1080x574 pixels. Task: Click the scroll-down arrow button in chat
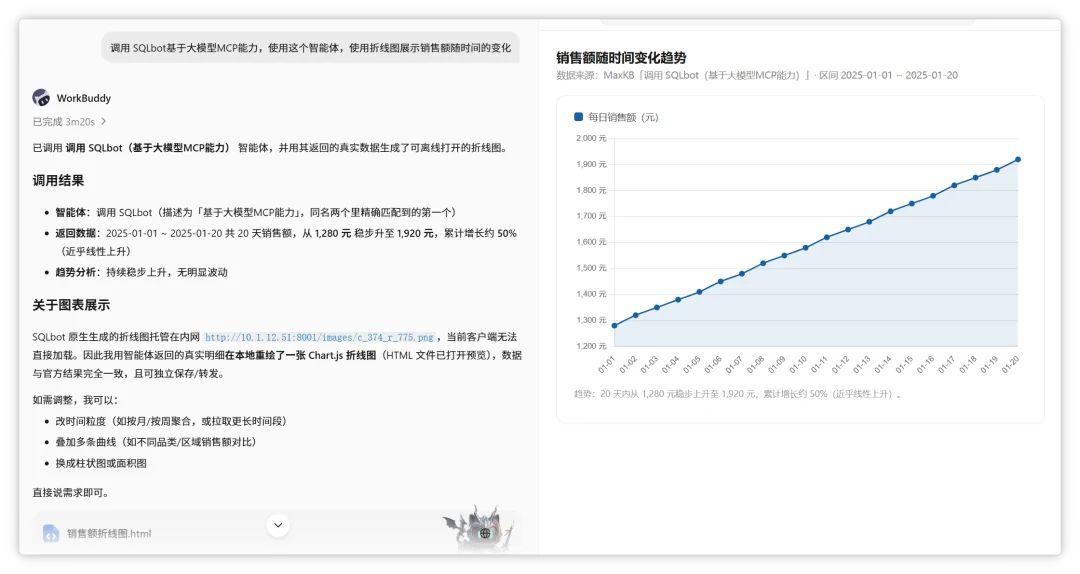coord(278,525)
